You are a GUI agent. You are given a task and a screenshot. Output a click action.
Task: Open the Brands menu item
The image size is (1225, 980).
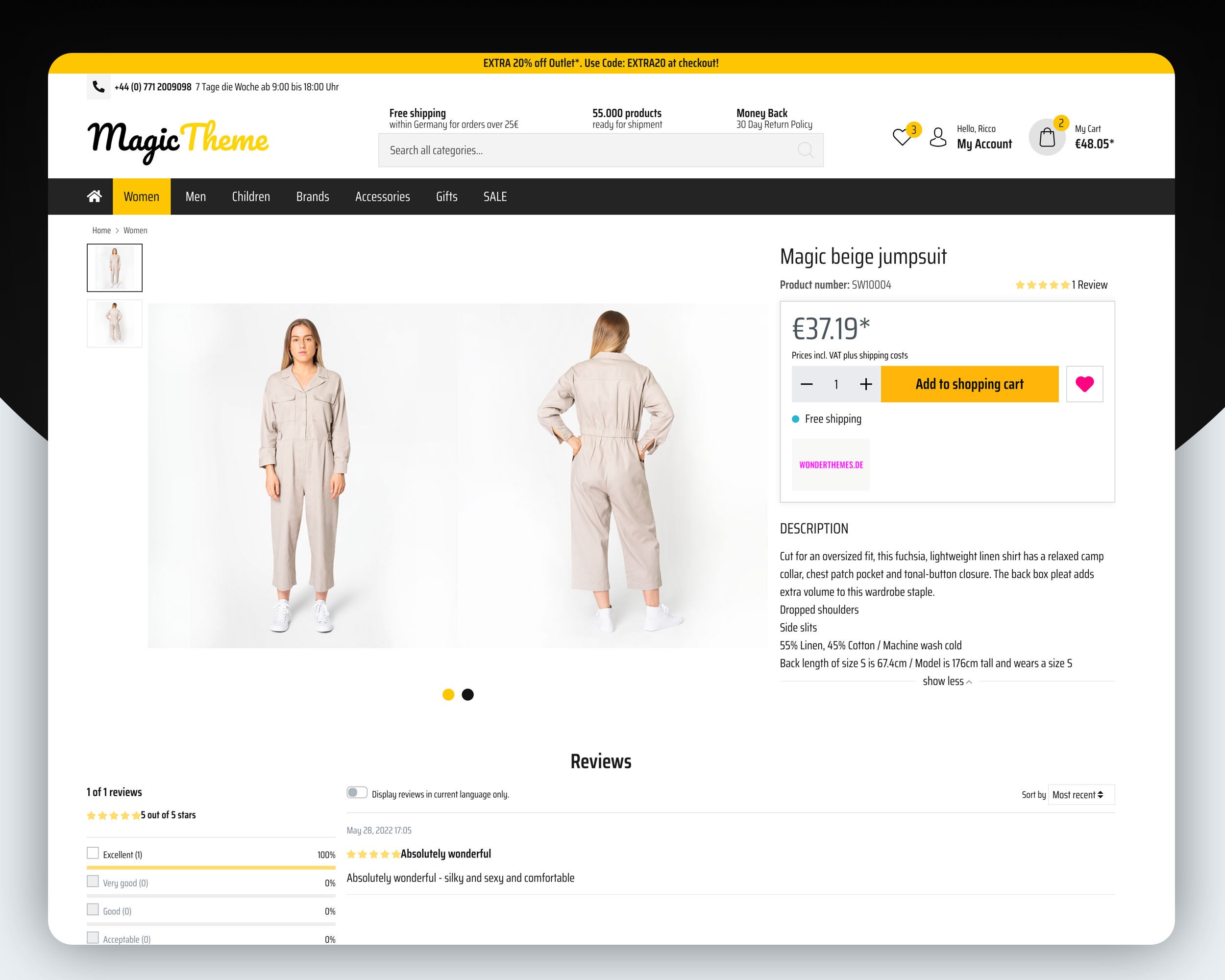click(x=313, y=196)
